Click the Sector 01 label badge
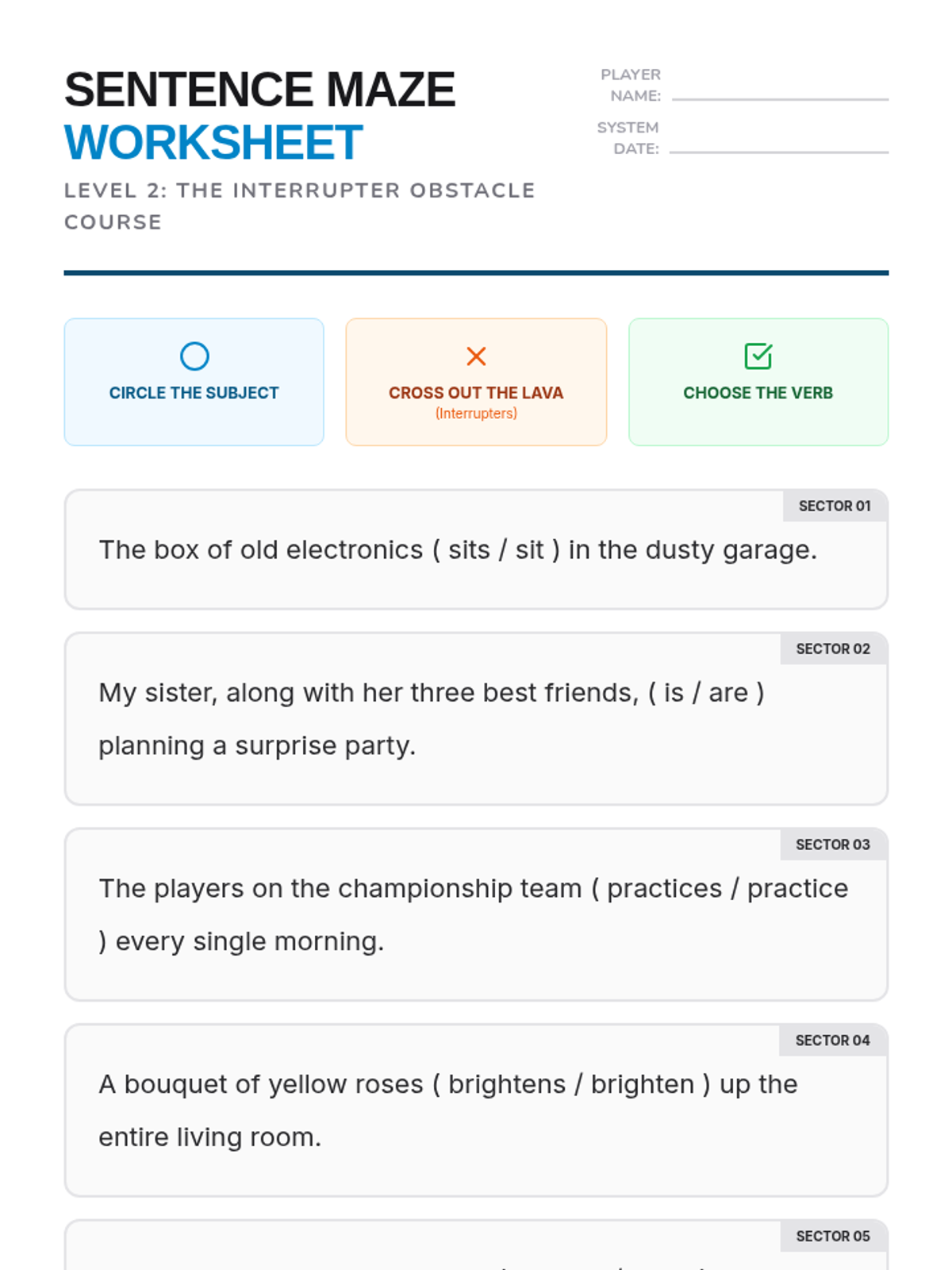This screenshot has width=952, height=1270. (835, 506)
